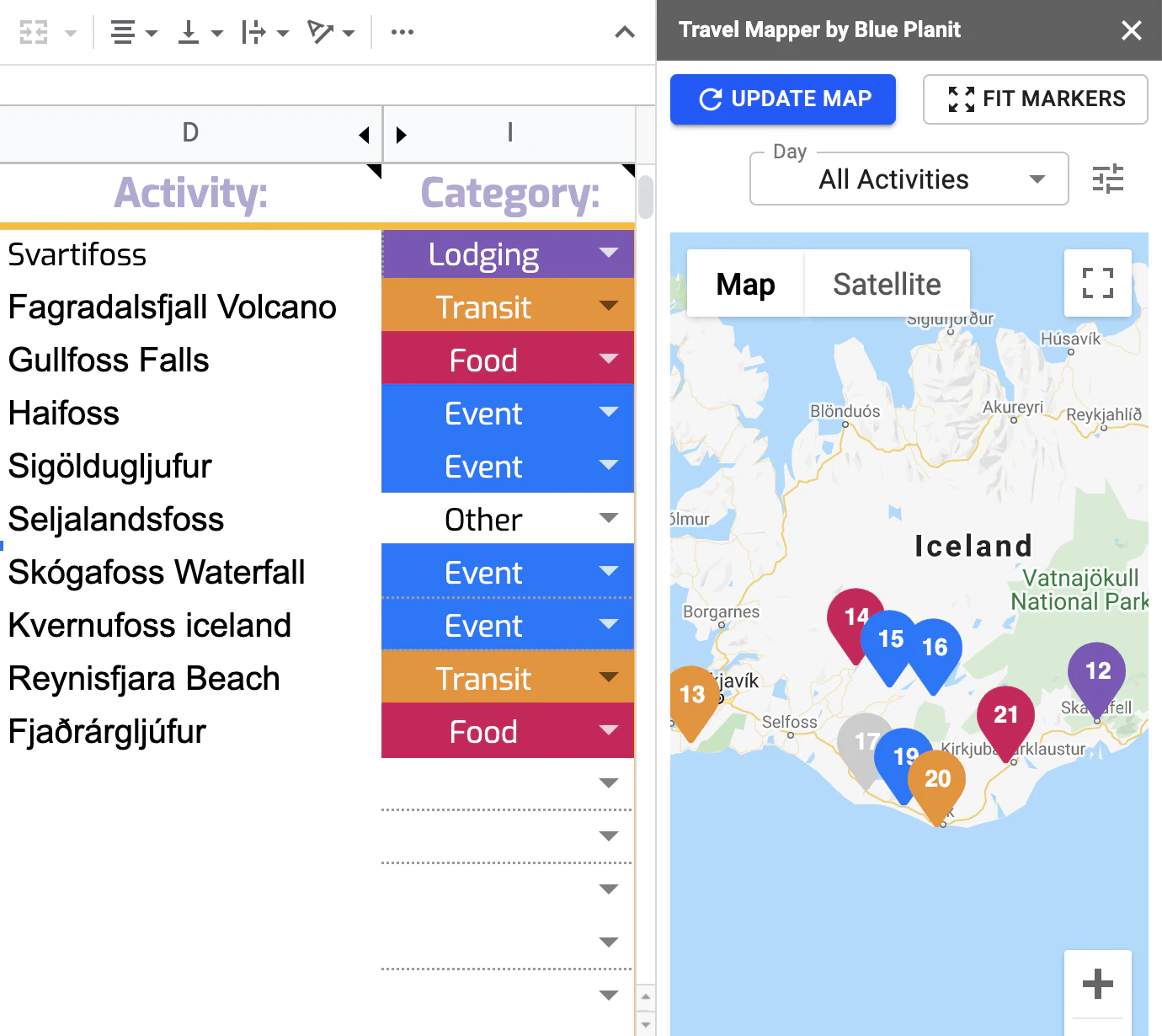Click the Akureyri town label on map
The height and width of the screenshot is (1036, 1162).
click(x=1013, y=408)
